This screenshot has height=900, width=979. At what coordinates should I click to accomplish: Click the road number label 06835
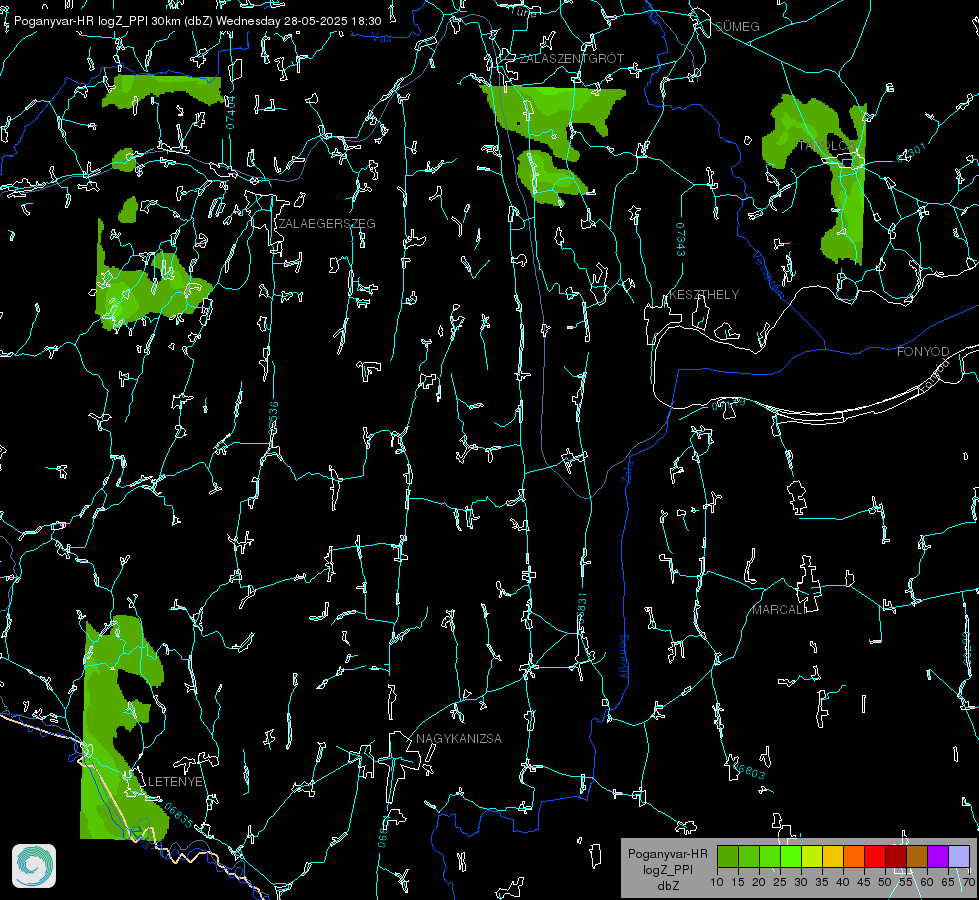tap(179, 816)
